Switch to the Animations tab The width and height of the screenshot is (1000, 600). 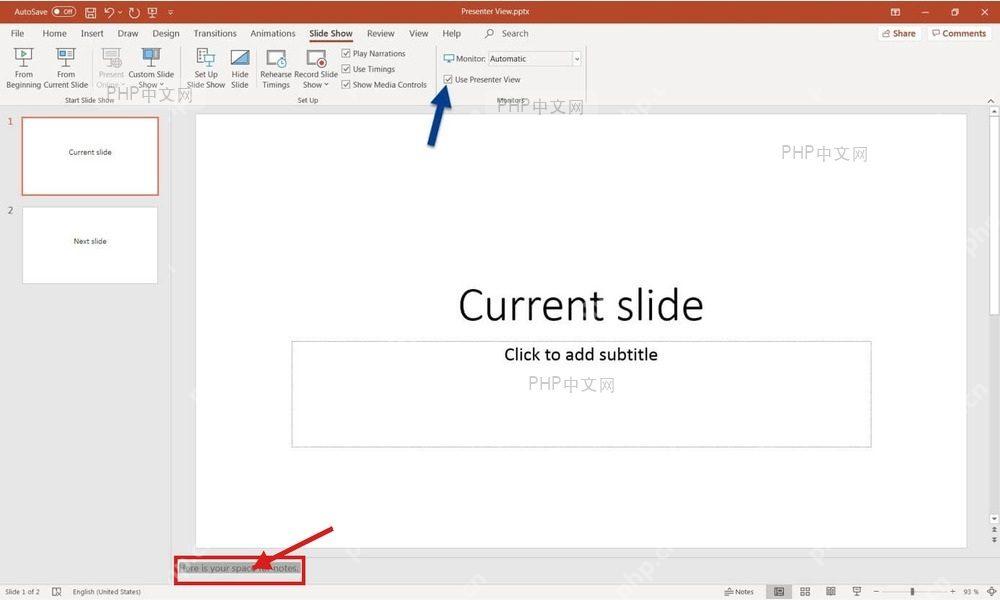click(273, 33)
